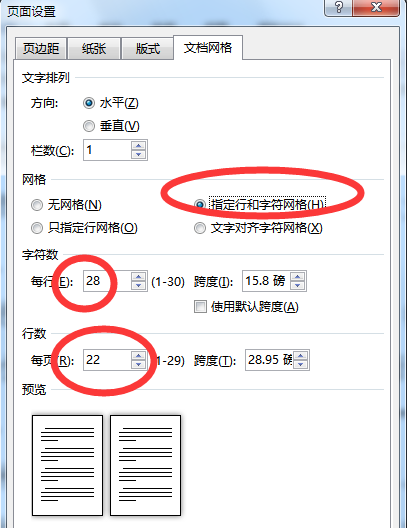Choose 文字对齐字符网格 radio option
Image resolution: width=407 pixels, height=528 pixels.
(x=200, y=228)
